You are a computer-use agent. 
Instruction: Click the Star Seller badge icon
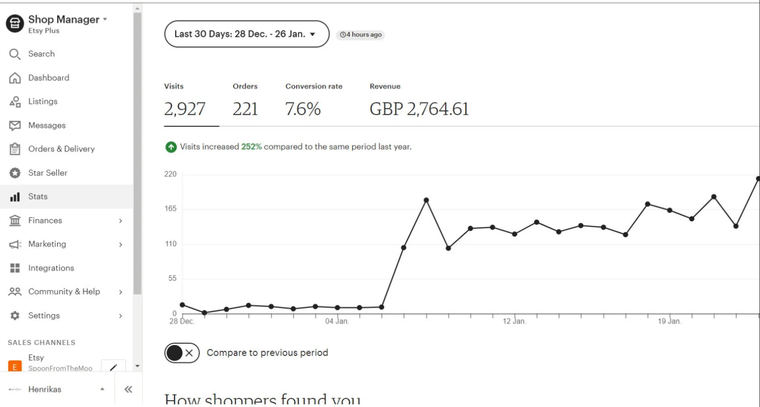coord(15,173)
